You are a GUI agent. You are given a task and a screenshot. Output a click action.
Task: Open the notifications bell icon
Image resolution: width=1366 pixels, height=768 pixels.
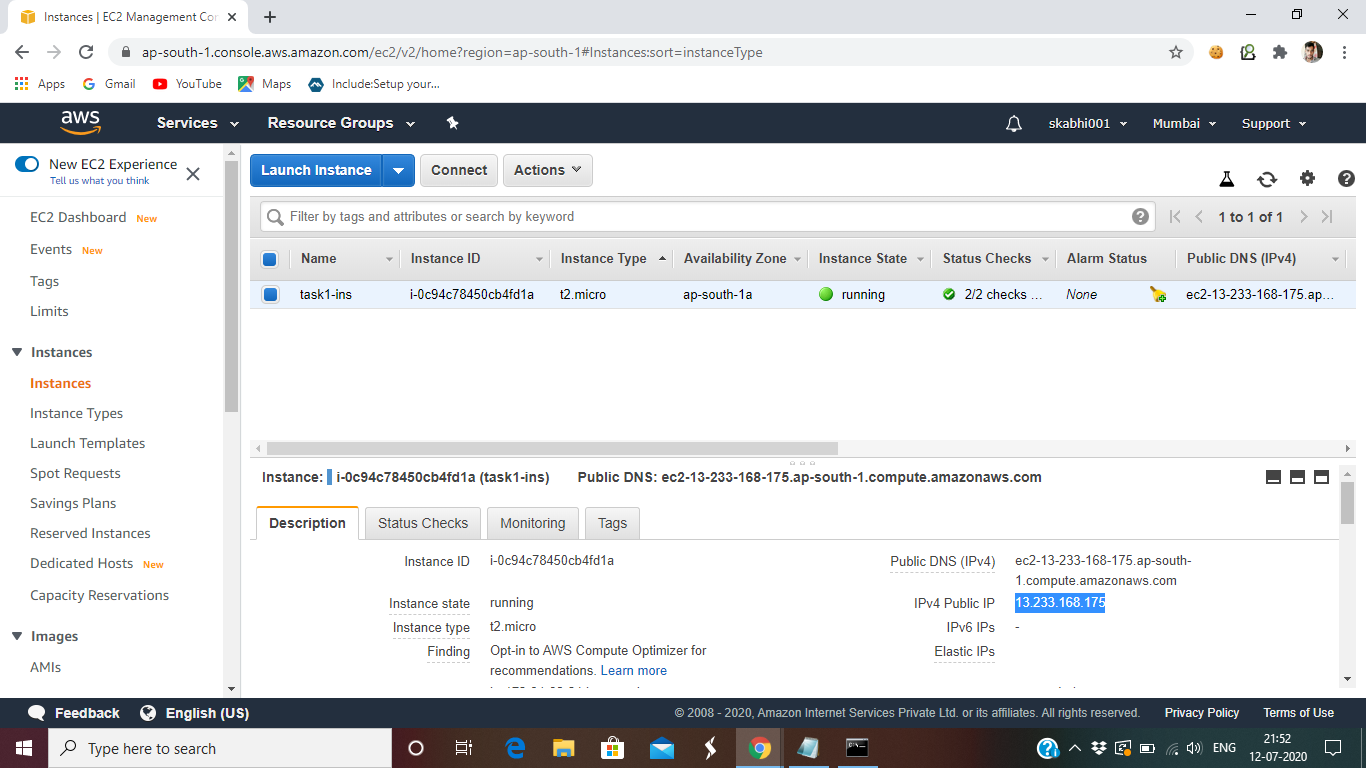(1014, 123)
